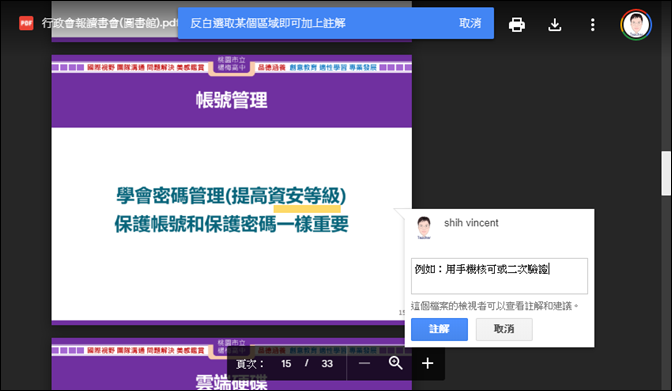The width and height of the screenshot is (672, 391).
Task: Click the banner text 反白選取某個區域即可加上註解
Action: 268,23
